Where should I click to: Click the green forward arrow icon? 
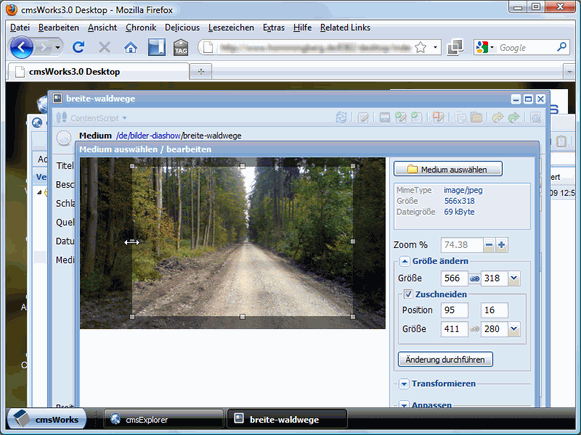[514, 118]
